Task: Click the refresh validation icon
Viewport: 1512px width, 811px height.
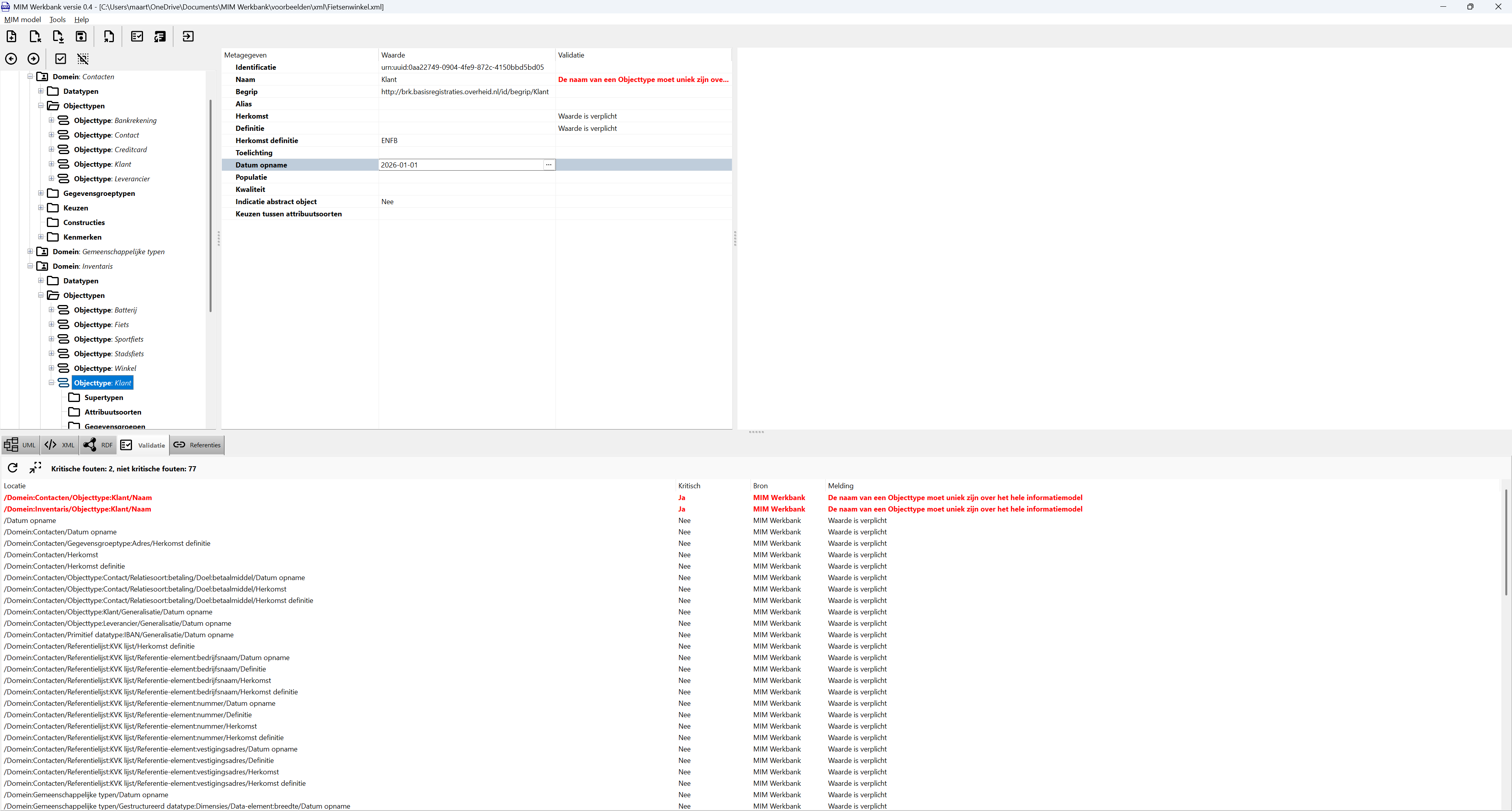Action: coord(13,468)
